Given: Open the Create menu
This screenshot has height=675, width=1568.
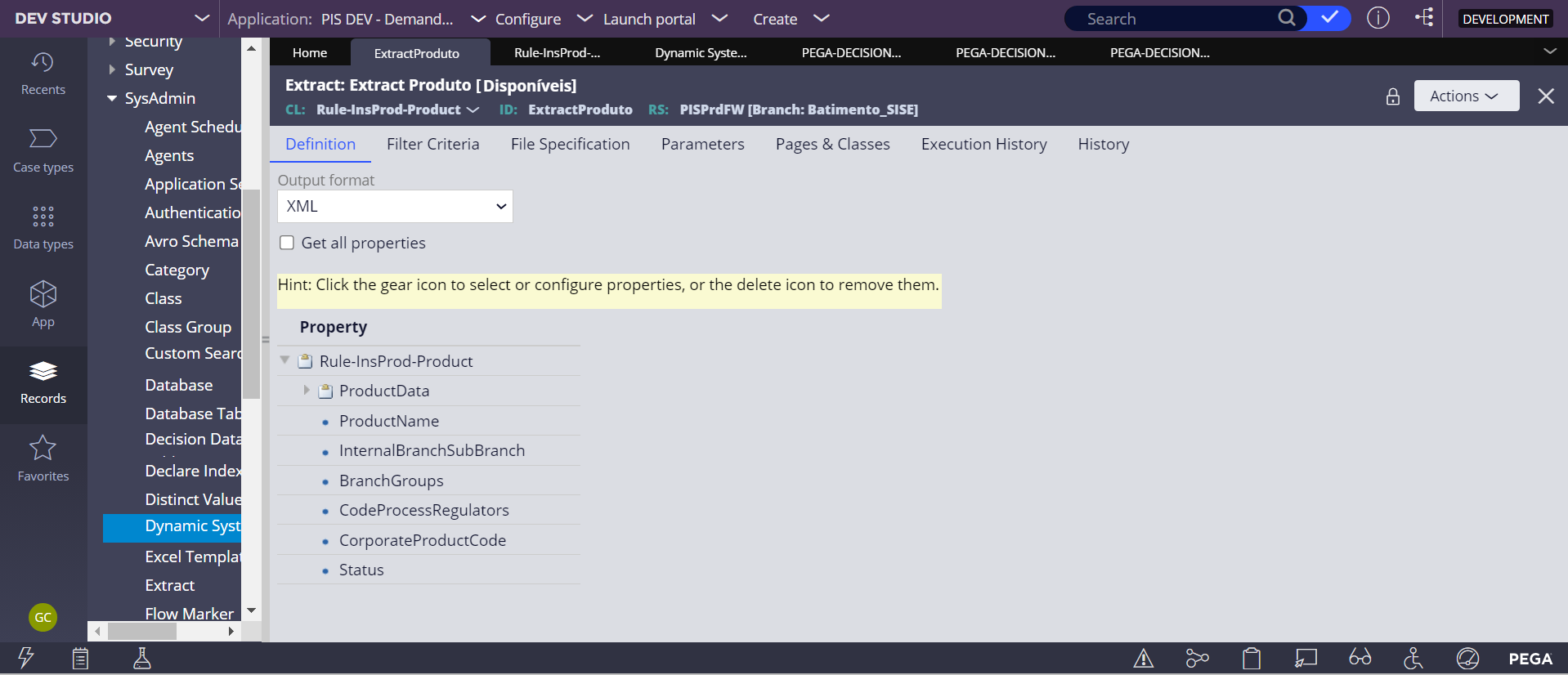Looking at the screenshot, I should tap(791, 19).
